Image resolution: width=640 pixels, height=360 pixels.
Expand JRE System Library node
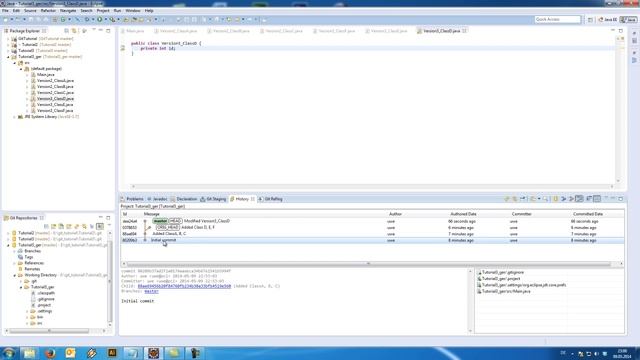(x=14, y=117)
